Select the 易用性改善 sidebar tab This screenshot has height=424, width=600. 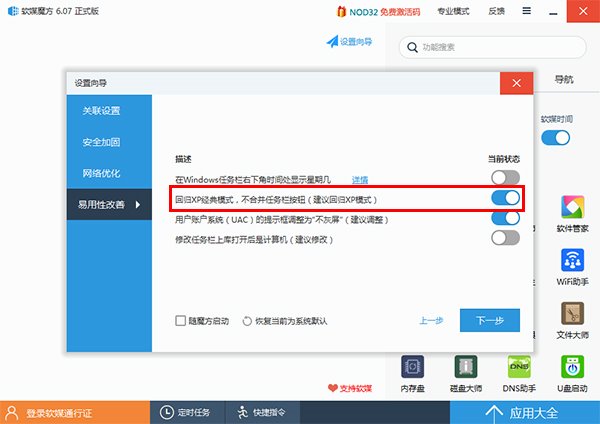109,204
